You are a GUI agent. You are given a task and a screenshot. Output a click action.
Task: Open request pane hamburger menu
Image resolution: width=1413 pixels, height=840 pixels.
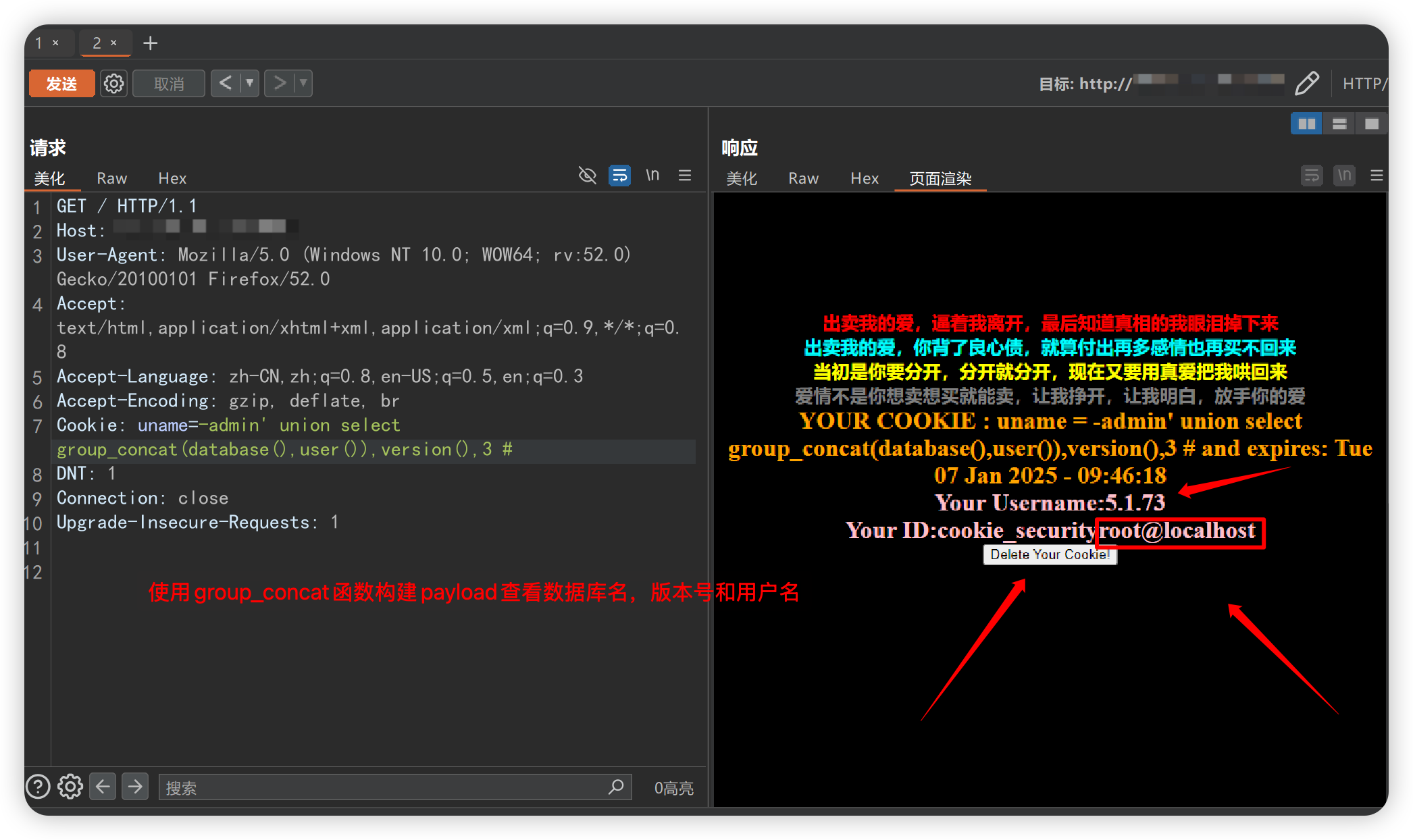685,176
